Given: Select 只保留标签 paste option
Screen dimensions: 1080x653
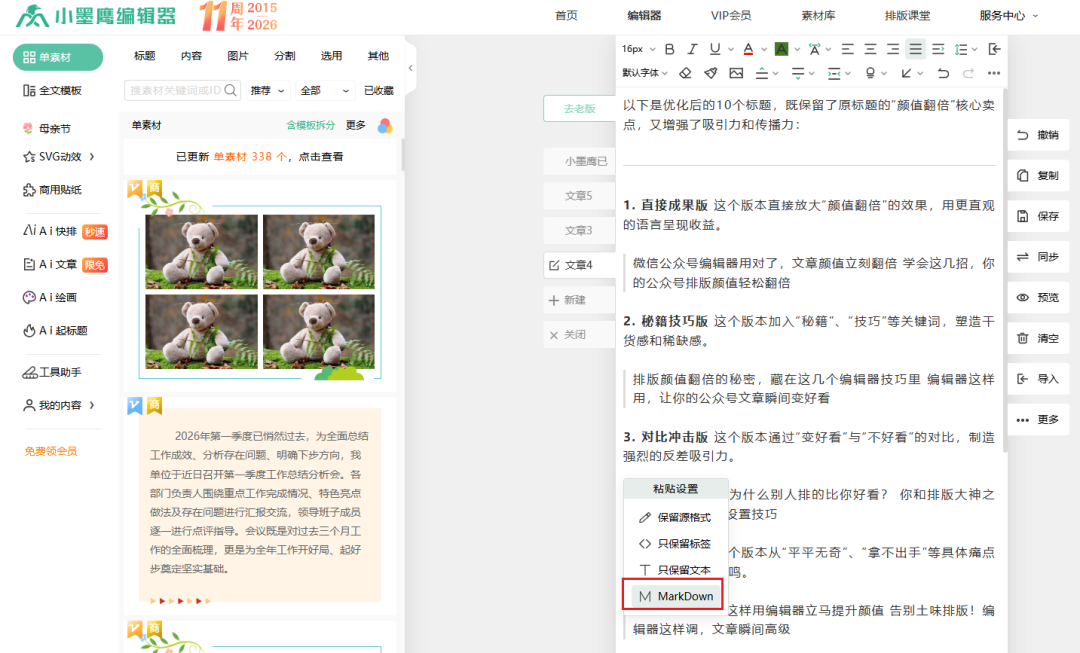Looking at the screenshot, I should [675, 543].
